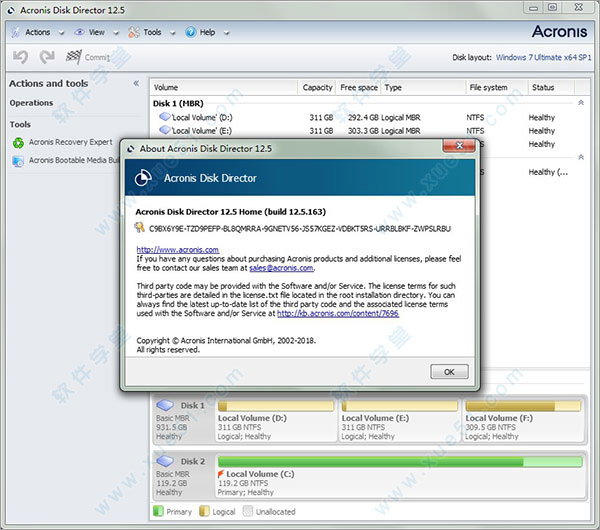Open Acronis Recovery Expert tool
This screenshot has width=600, height=530.
pyautogui.click(x=70, y=143)
